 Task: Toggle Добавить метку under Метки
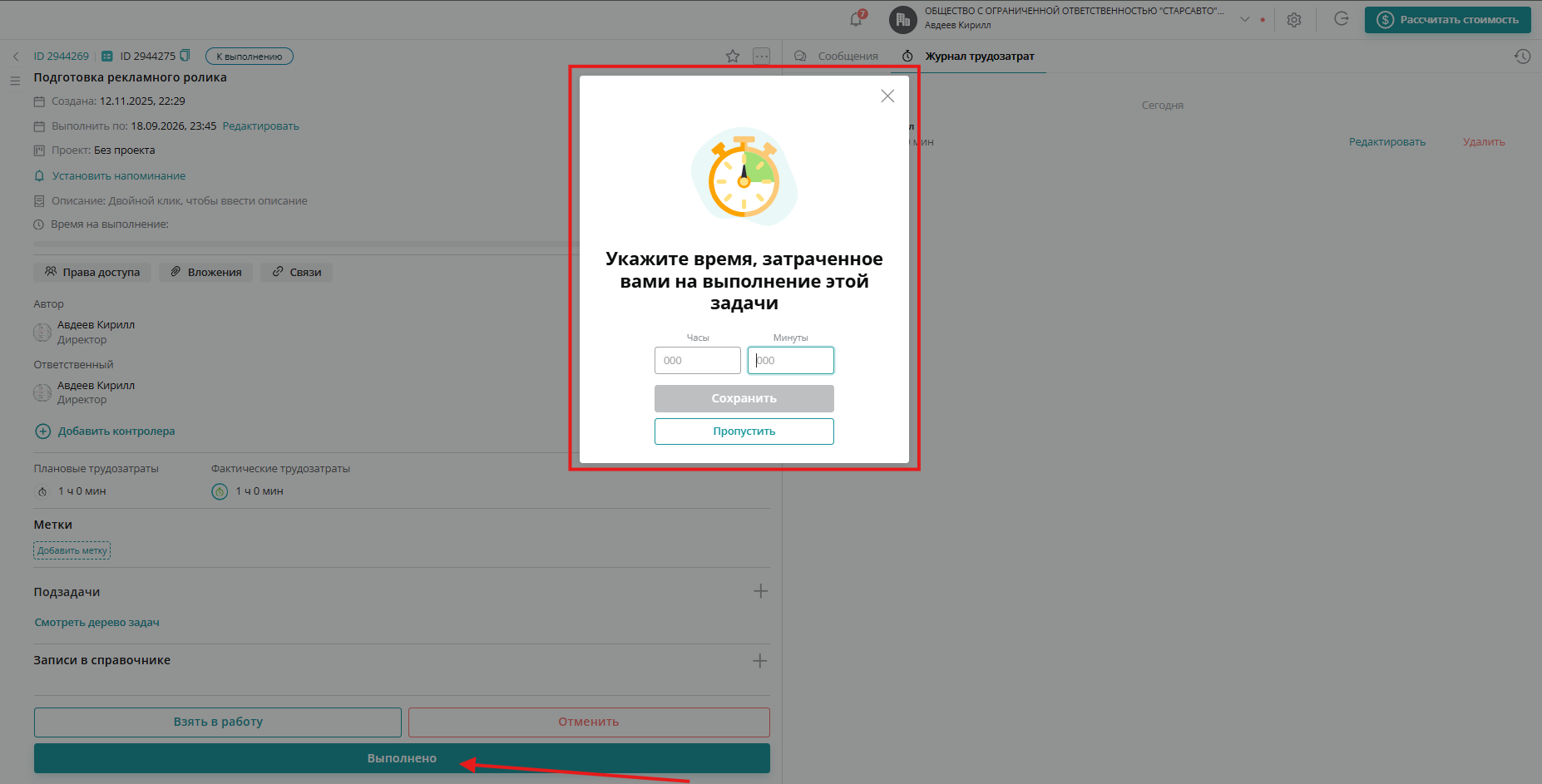72,550
